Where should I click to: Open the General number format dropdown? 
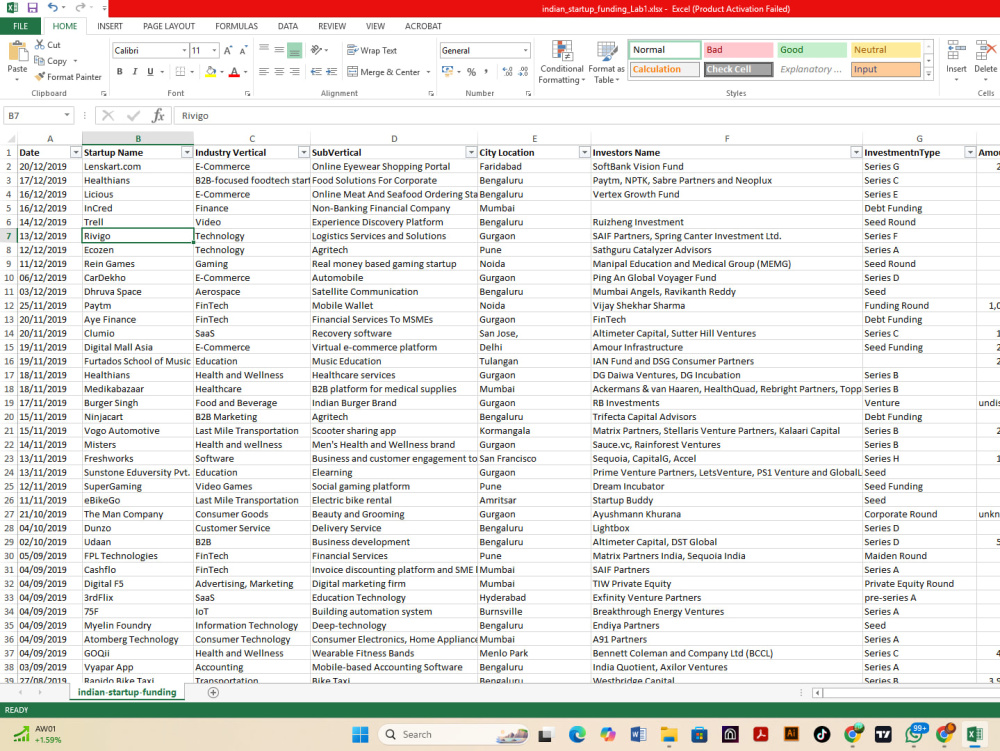pos(526,50)
